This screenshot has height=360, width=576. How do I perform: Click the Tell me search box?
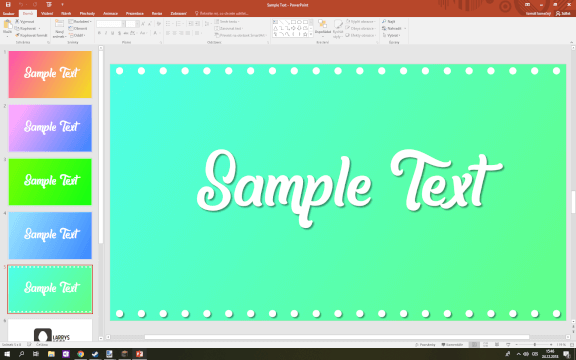point(222,13)
